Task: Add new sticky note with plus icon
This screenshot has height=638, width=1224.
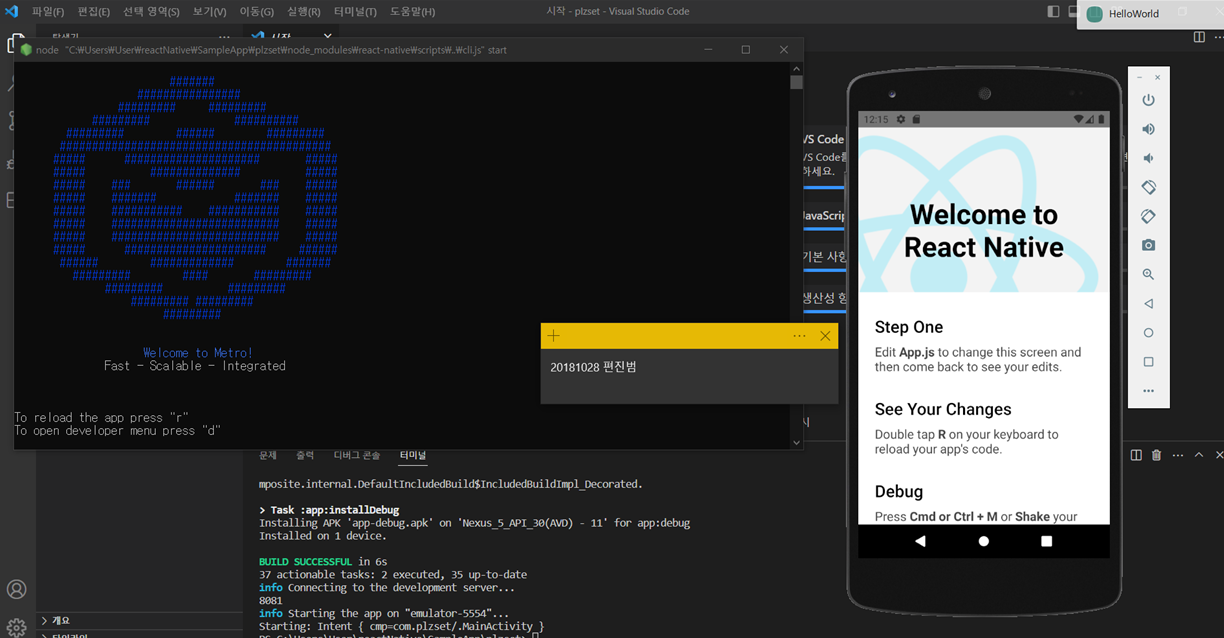Action: pyautogui.click(x=553, y=336)
